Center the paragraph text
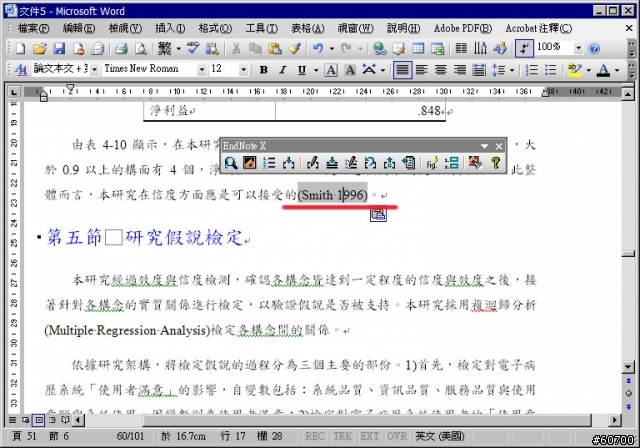This screenshot has height=448, width=640. [x=440, y=70]
